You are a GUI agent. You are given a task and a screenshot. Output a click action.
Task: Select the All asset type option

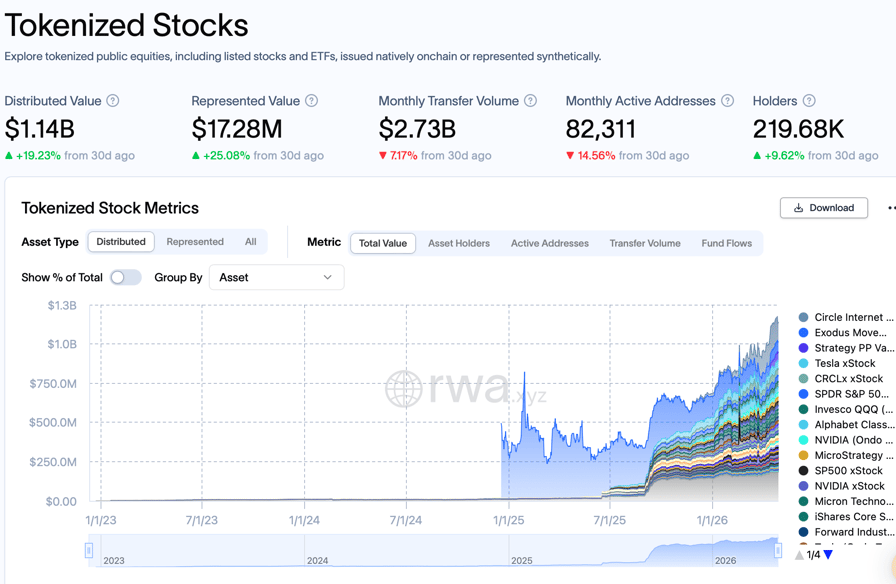[x=250, y=242]
